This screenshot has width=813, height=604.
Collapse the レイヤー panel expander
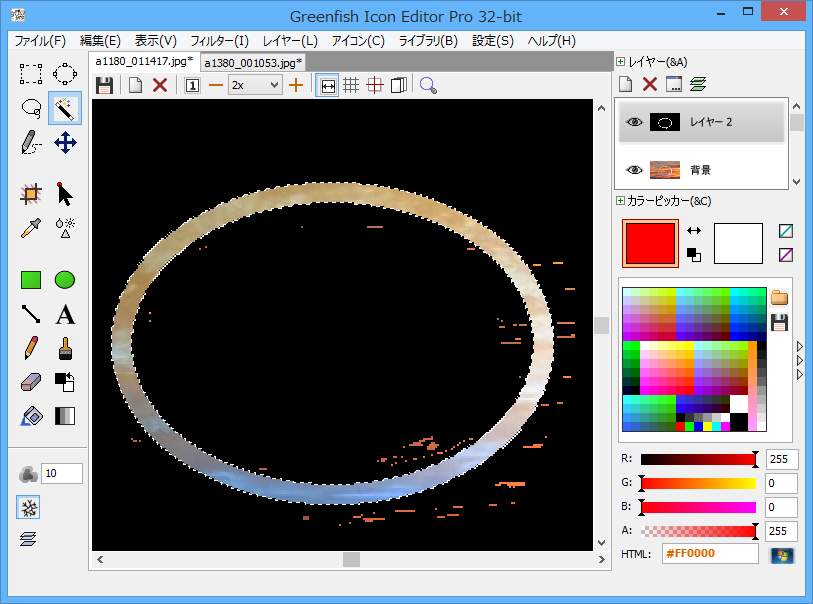tap(621, 62)
